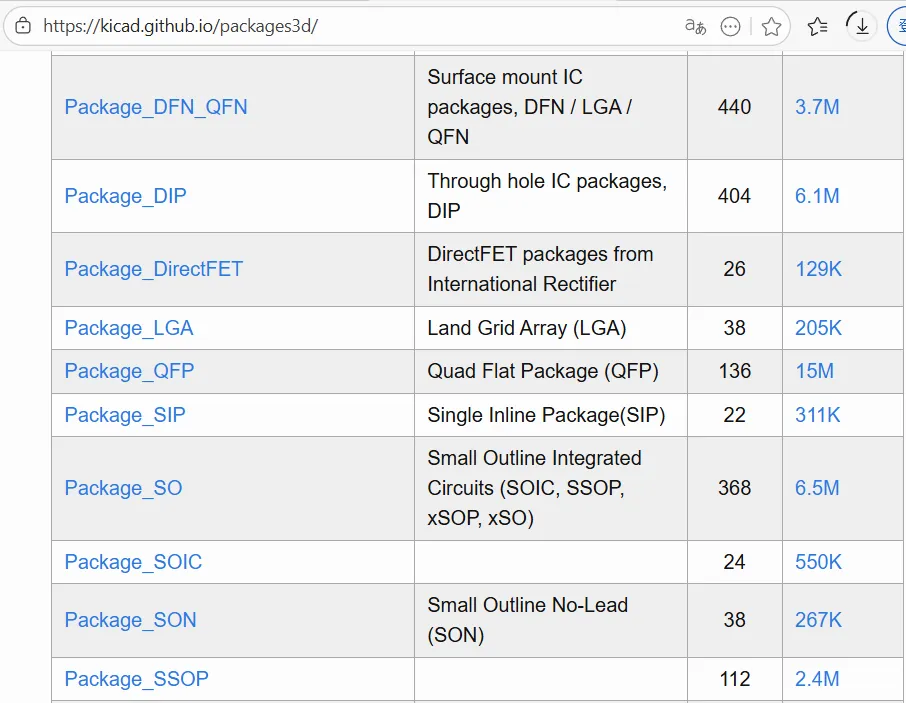This screenshot has height=703, width=906.
Task: Bookmark this page with the star icon
Action: click(x=771, y=27)
